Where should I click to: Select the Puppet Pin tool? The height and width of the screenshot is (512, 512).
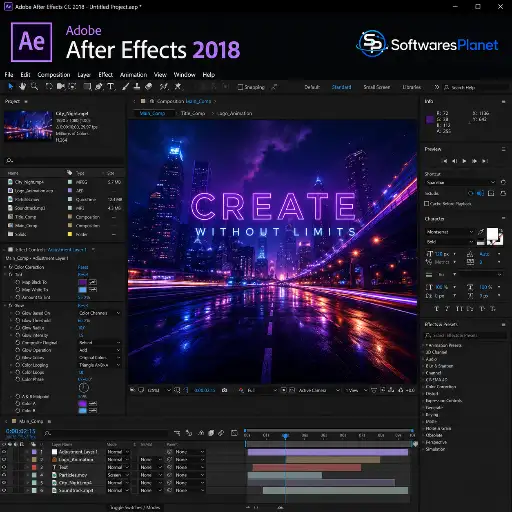tap(178, 87)
